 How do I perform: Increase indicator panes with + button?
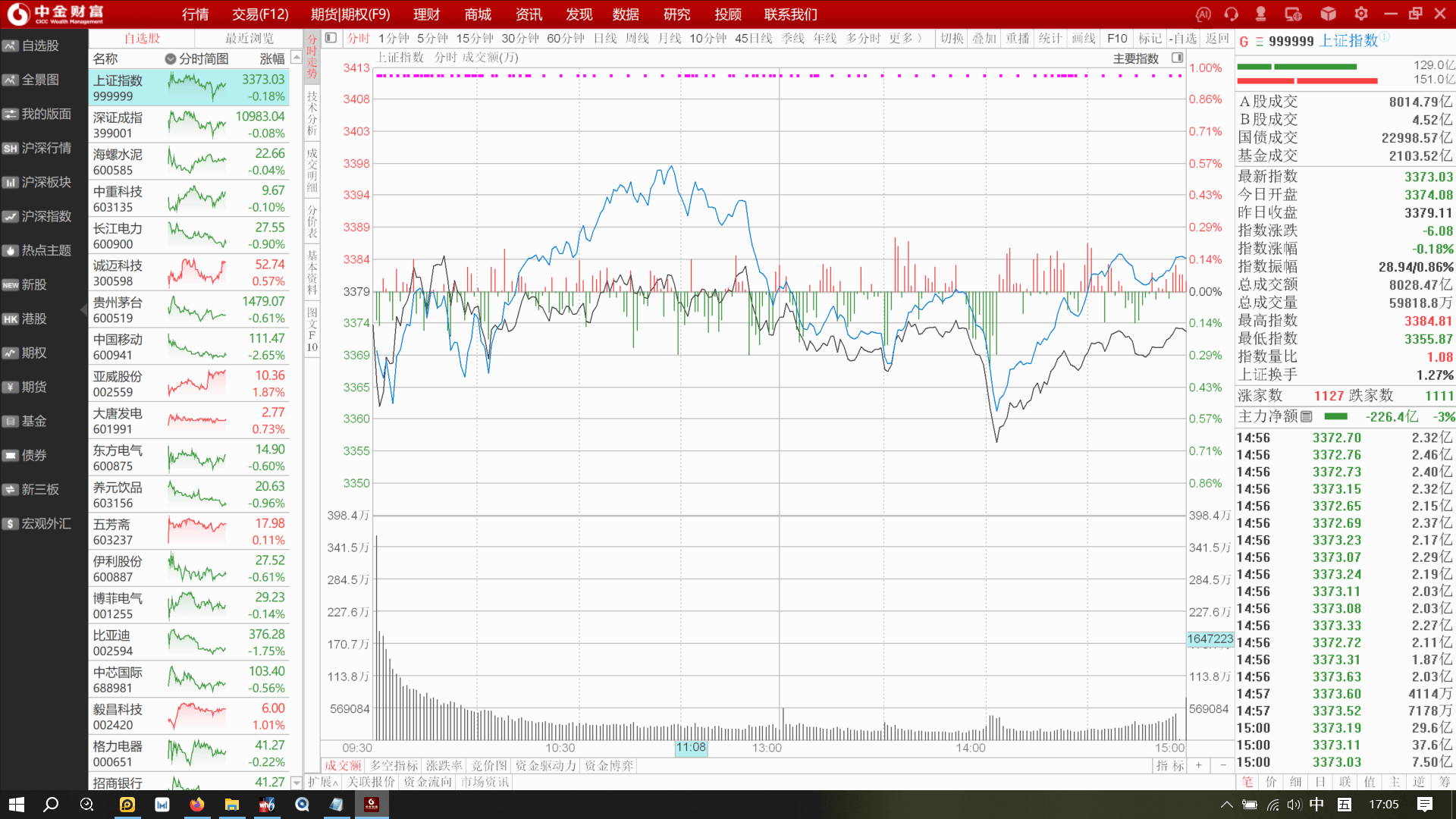pos(1199,765)
